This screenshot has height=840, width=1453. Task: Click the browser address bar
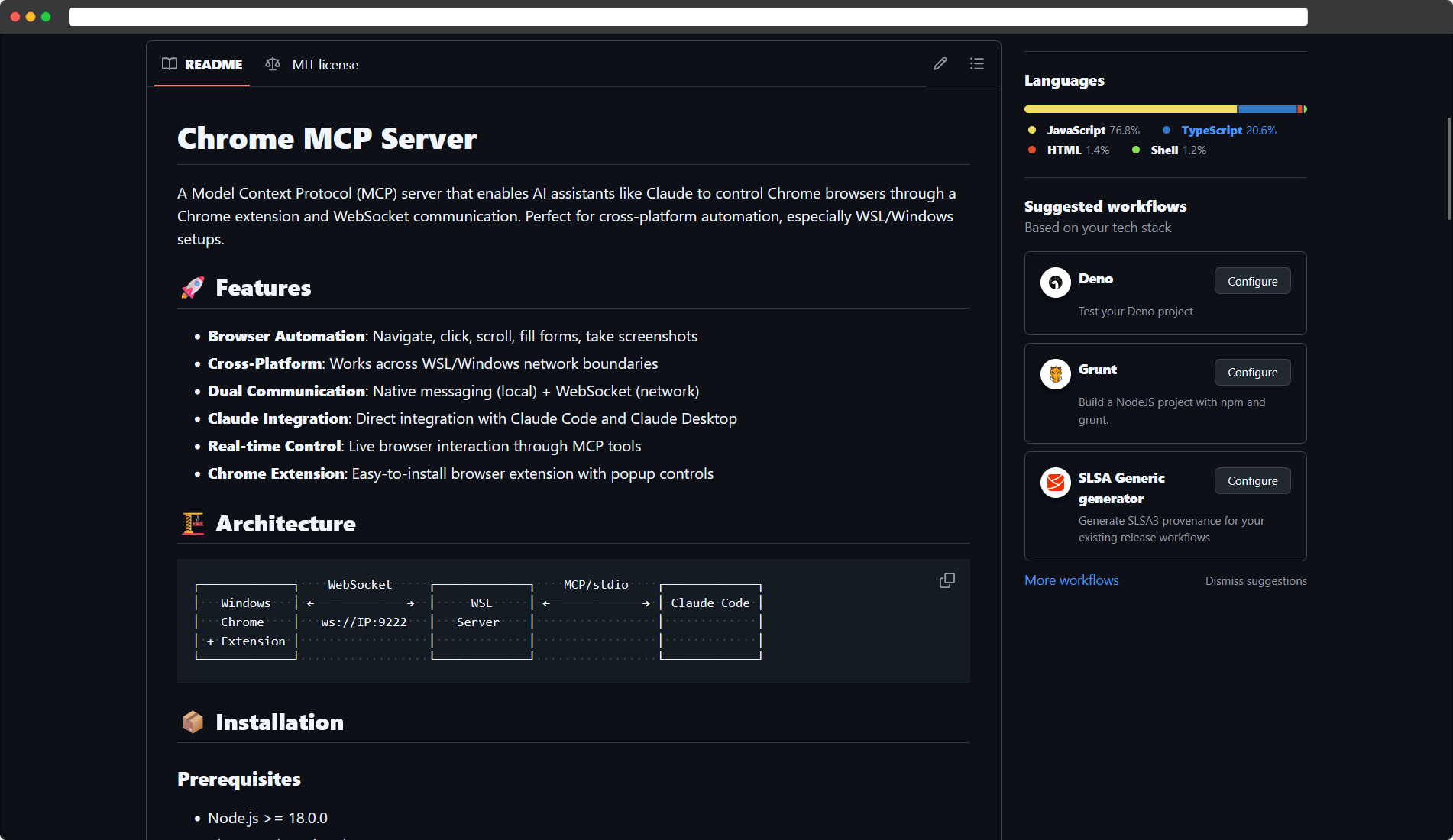[688, 17]
